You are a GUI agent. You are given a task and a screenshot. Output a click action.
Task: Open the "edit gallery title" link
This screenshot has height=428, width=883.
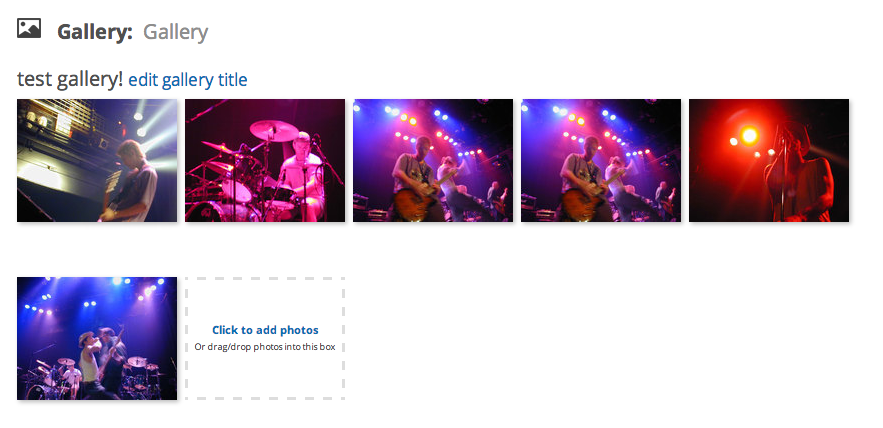[x=188, y=80]
